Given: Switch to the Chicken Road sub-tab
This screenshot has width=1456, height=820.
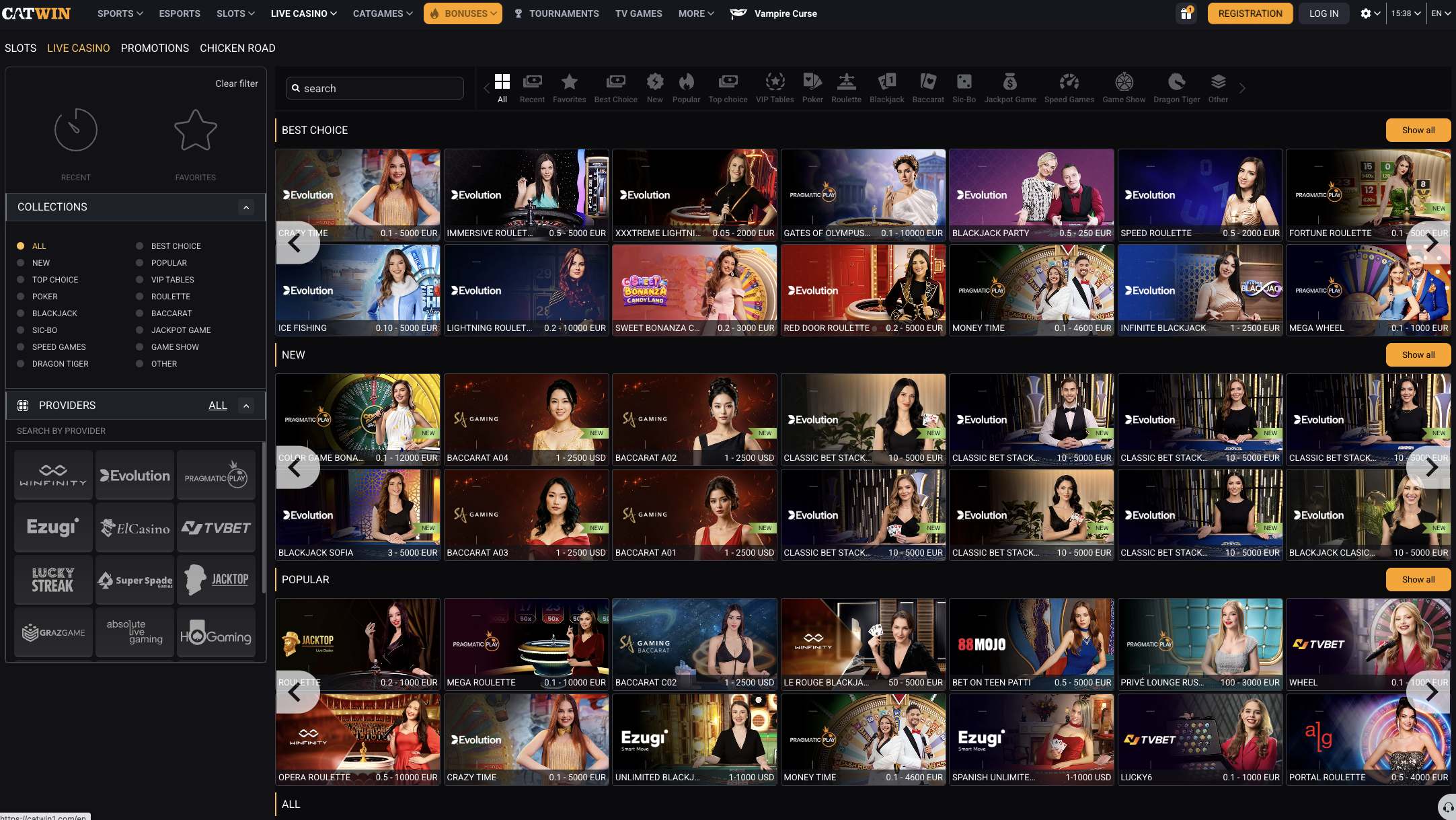Looking at the screenshot, I should click(x=237, y=48).
